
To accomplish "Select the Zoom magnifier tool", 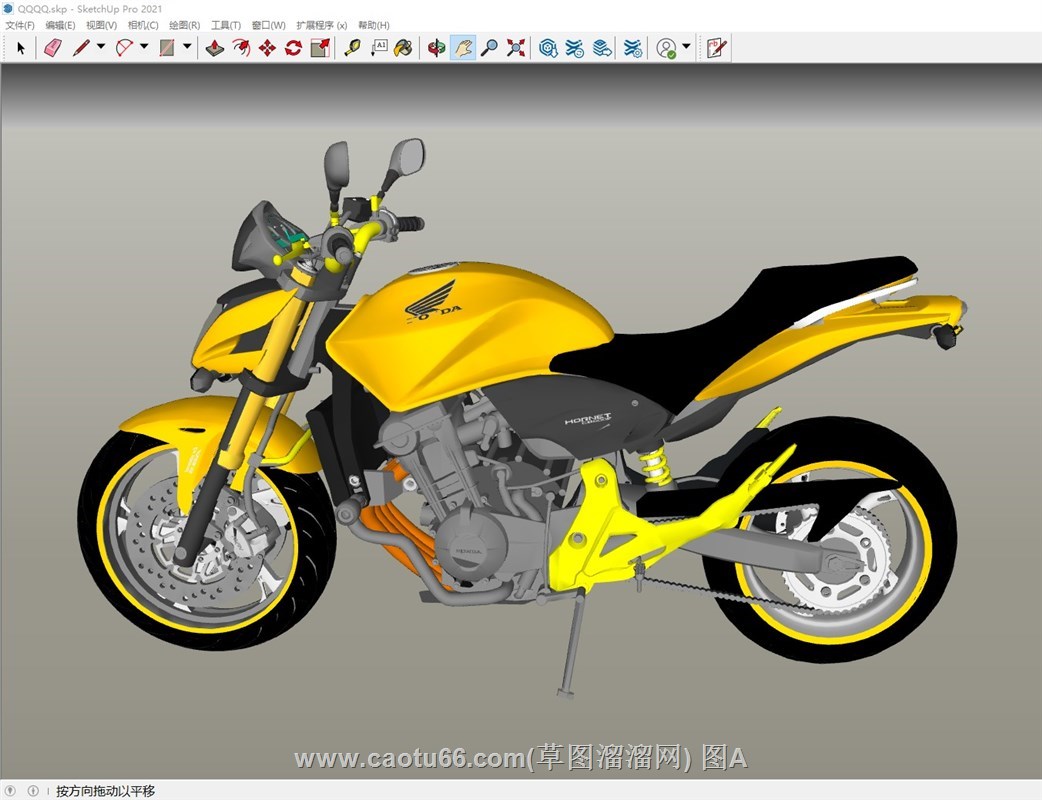I will (x=489, y=47).
